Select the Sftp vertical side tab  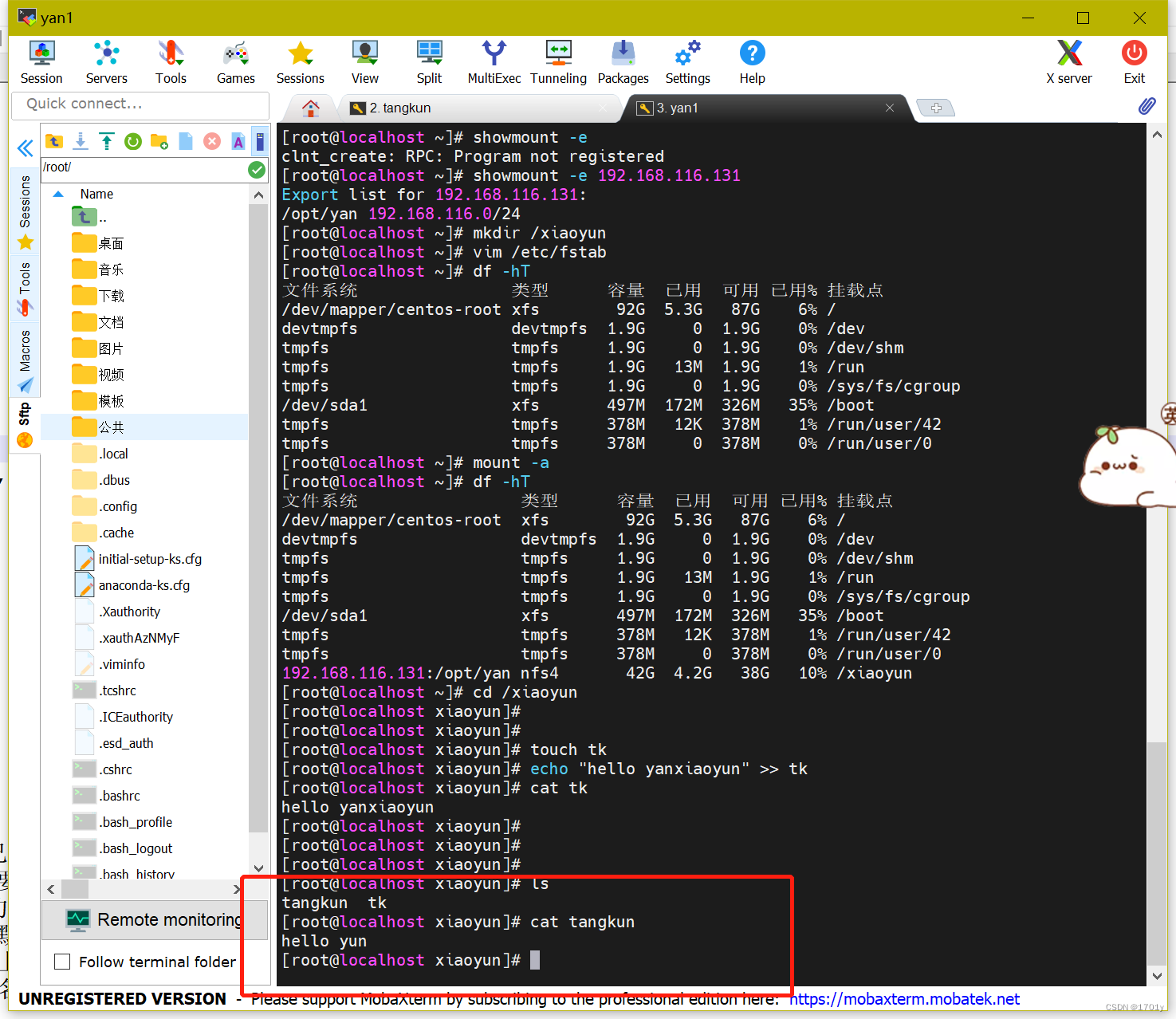click(x=25, y=425)
